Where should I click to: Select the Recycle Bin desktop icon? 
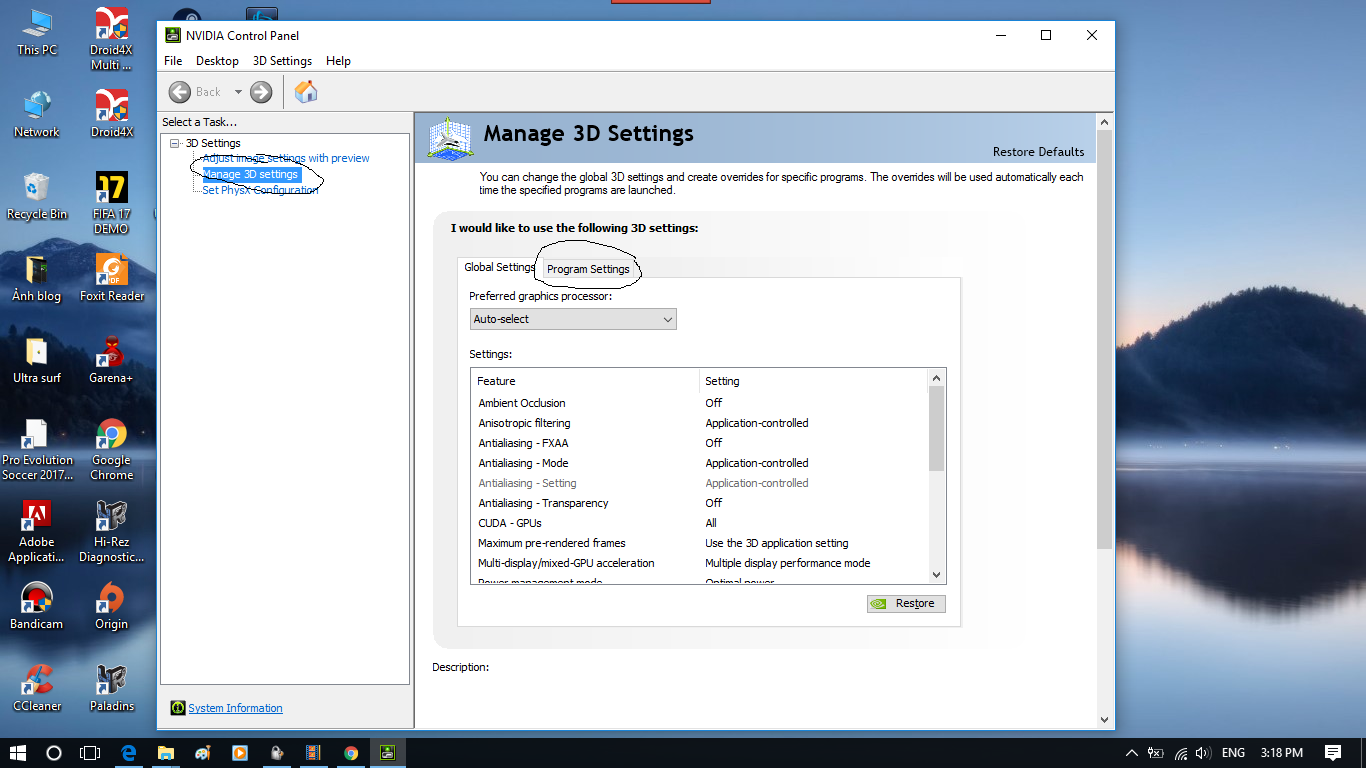tap(37, 197)
